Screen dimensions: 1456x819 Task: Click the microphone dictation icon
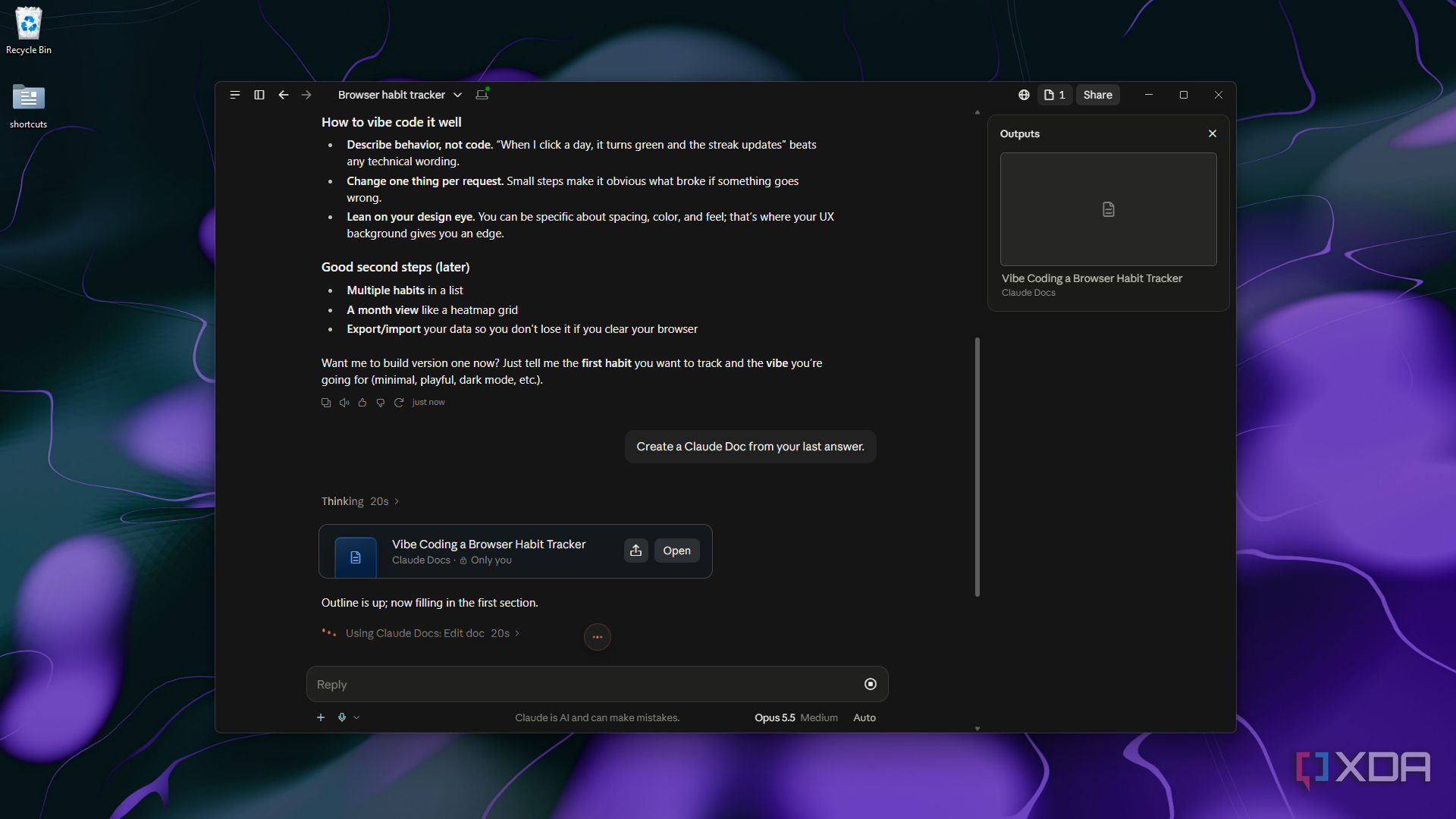click(342, 717)
